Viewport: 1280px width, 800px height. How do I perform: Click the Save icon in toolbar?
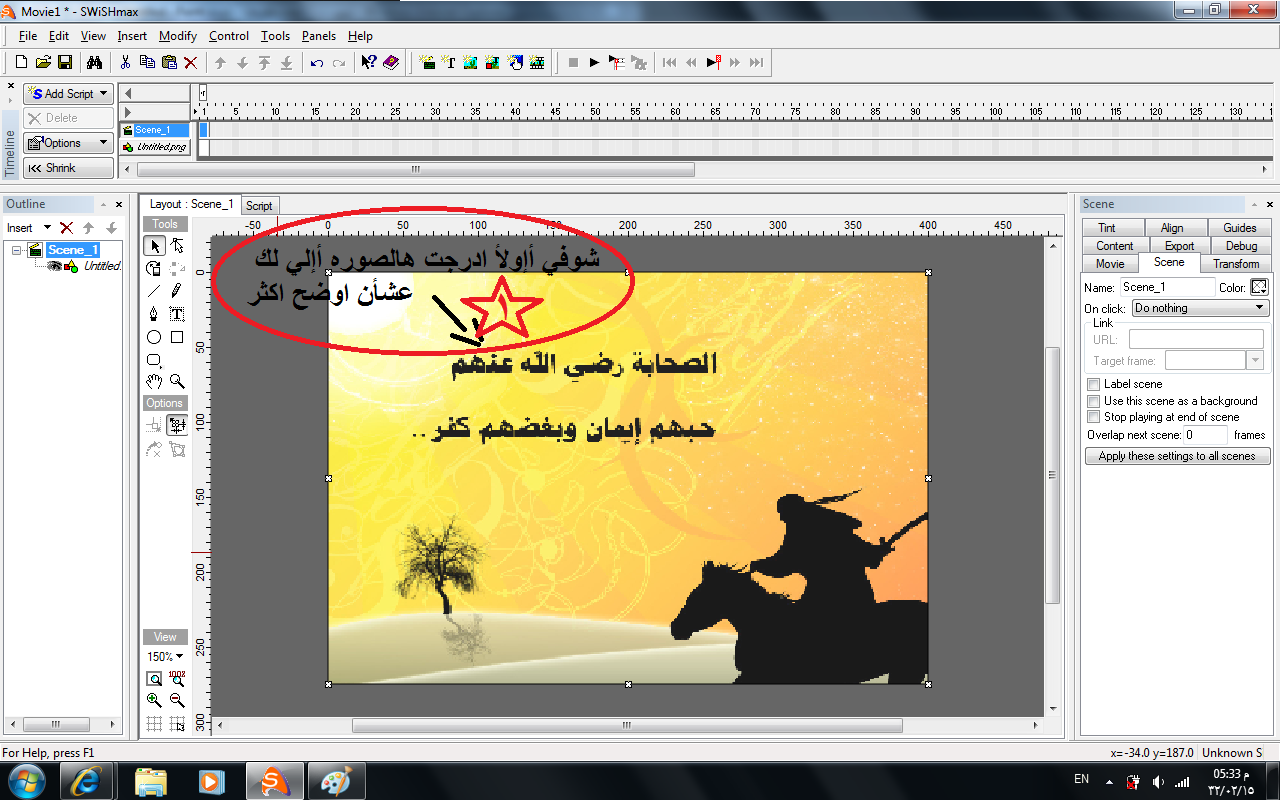(x=65, y=62)
